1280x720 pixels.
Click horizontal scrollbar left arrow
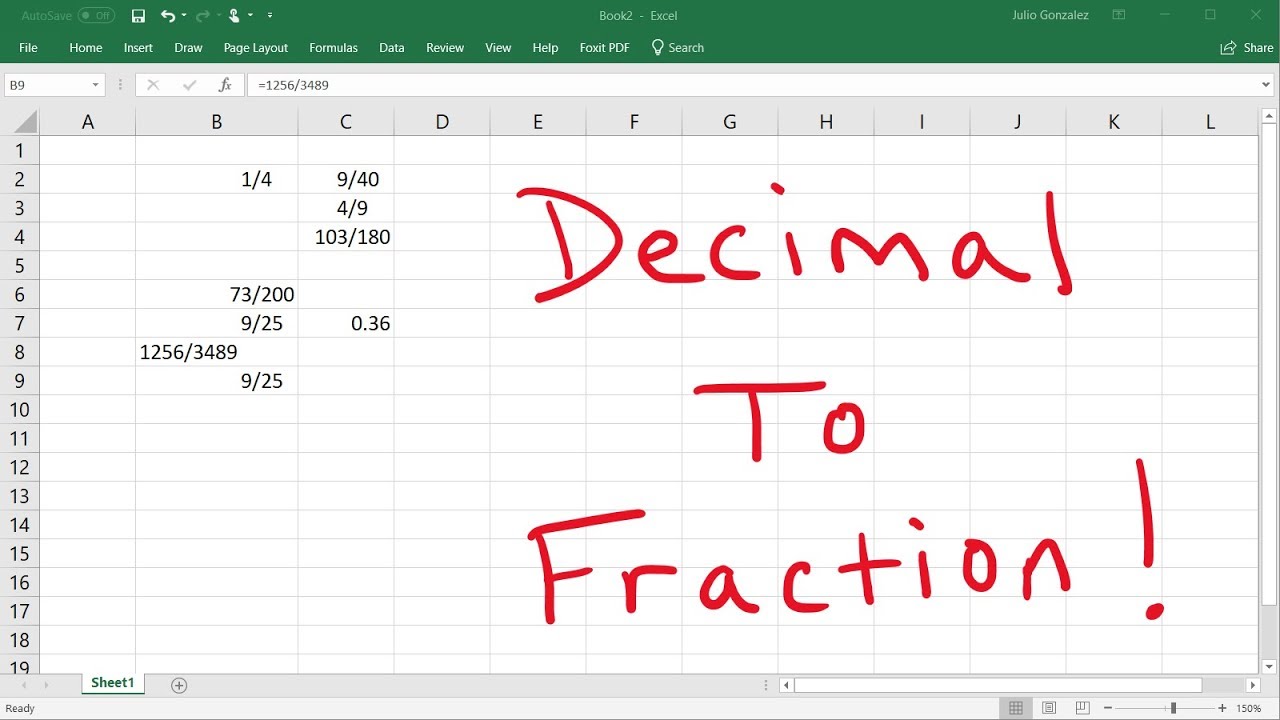(x=787, y=685)
